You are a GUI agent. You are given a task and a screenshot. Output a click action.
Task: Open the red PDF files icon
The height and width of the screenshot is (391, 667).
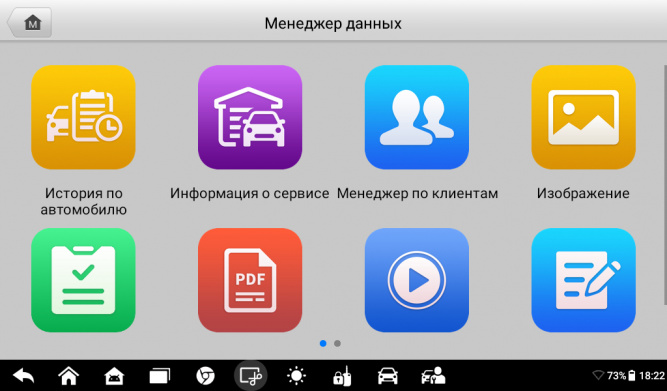point(250,280)
